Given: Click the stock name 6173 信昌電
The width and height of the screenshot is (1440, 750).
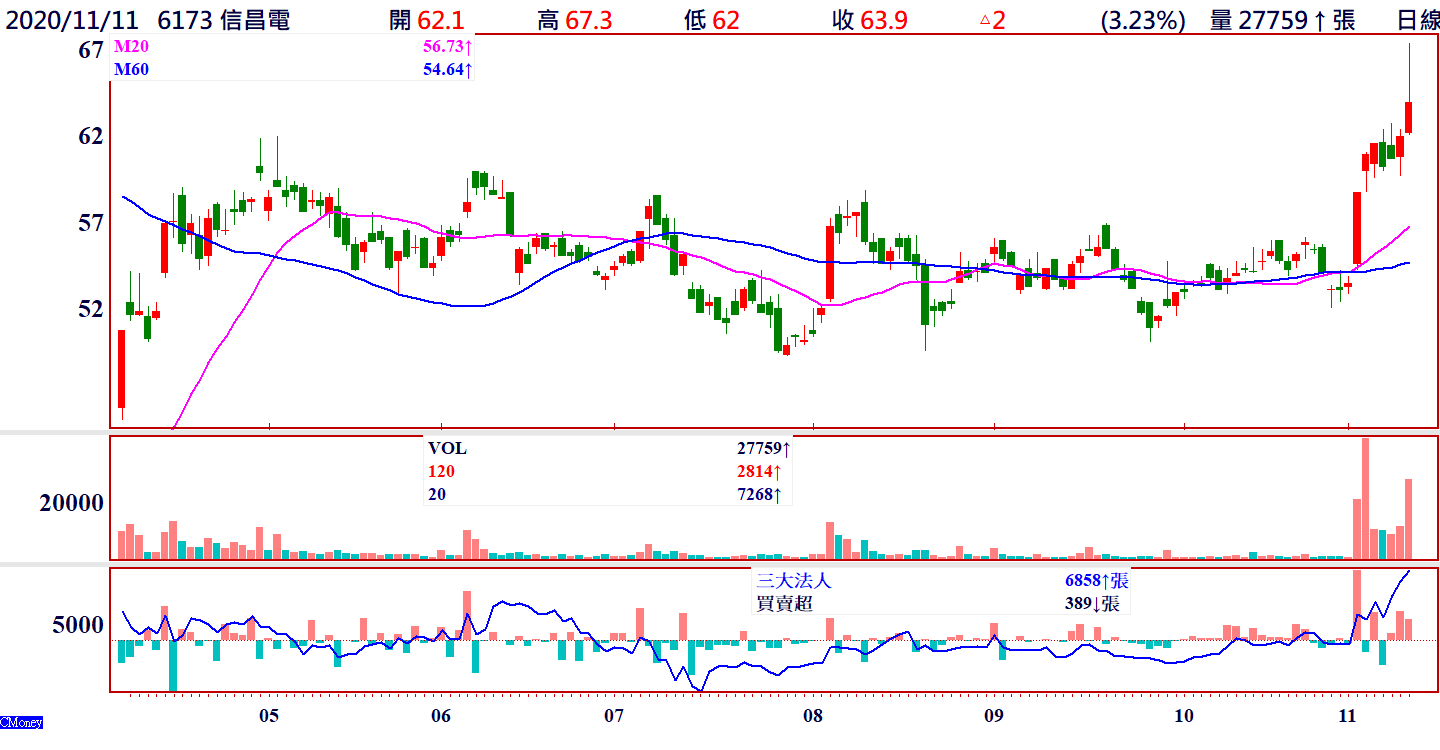Looking at the screenshot, I should 224,20.
